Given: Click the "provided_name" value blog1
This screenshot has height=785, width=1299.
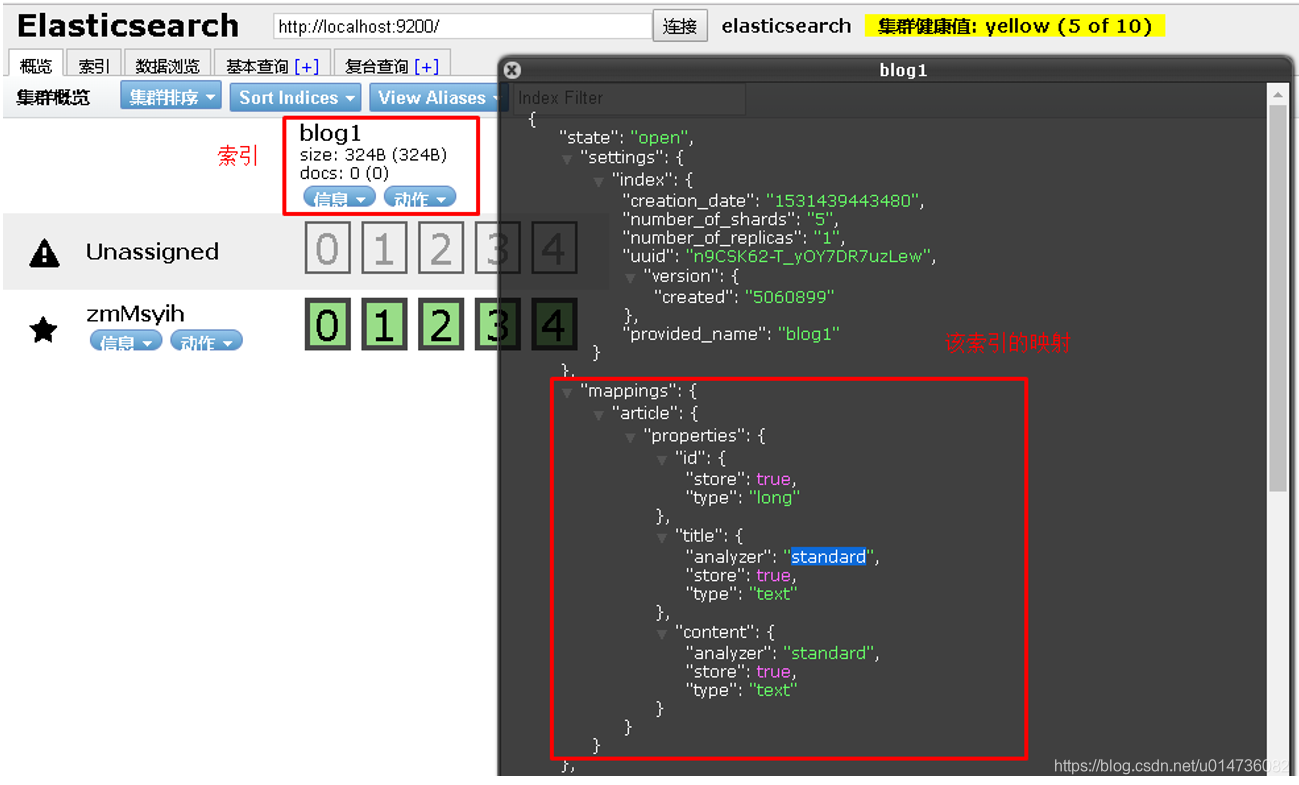Looking at the screenshot, I should [x=808, y=334].
